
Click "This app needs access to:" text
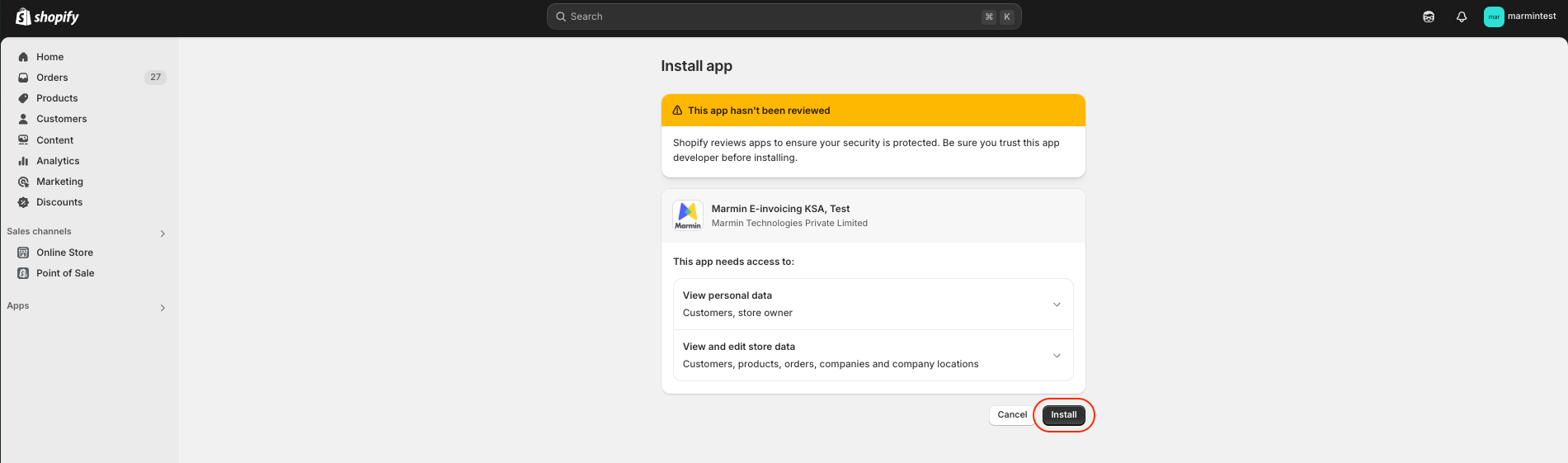733,262
